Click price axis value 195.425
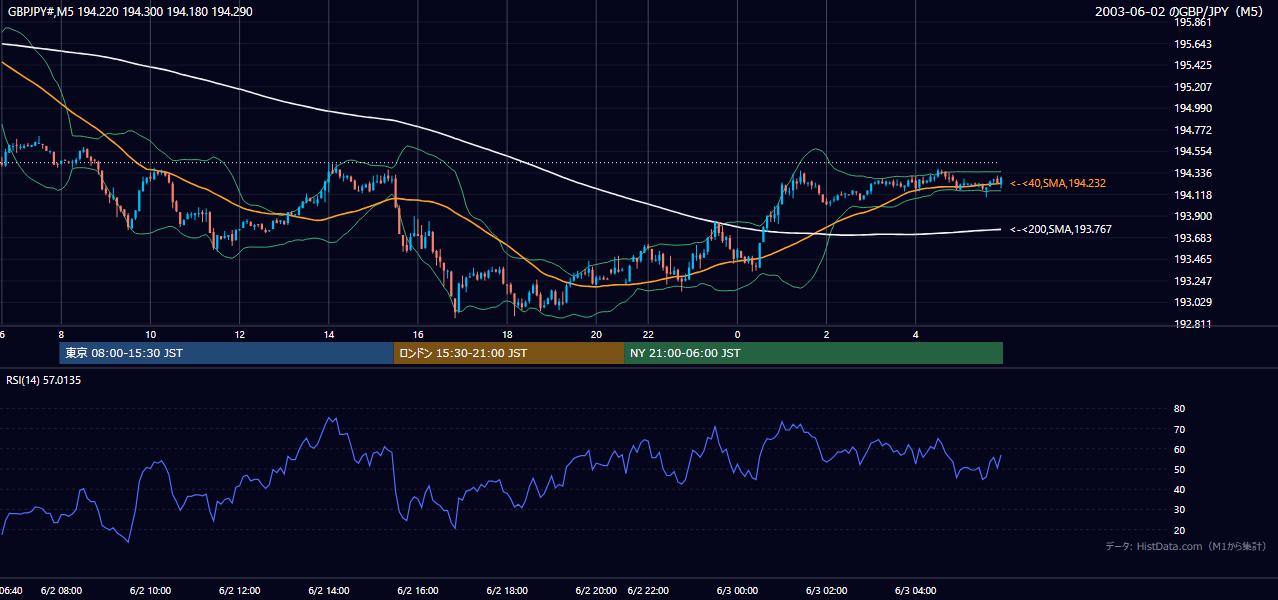The width and height of the screenshot is (1278, 600). (x=1193, y=65)
